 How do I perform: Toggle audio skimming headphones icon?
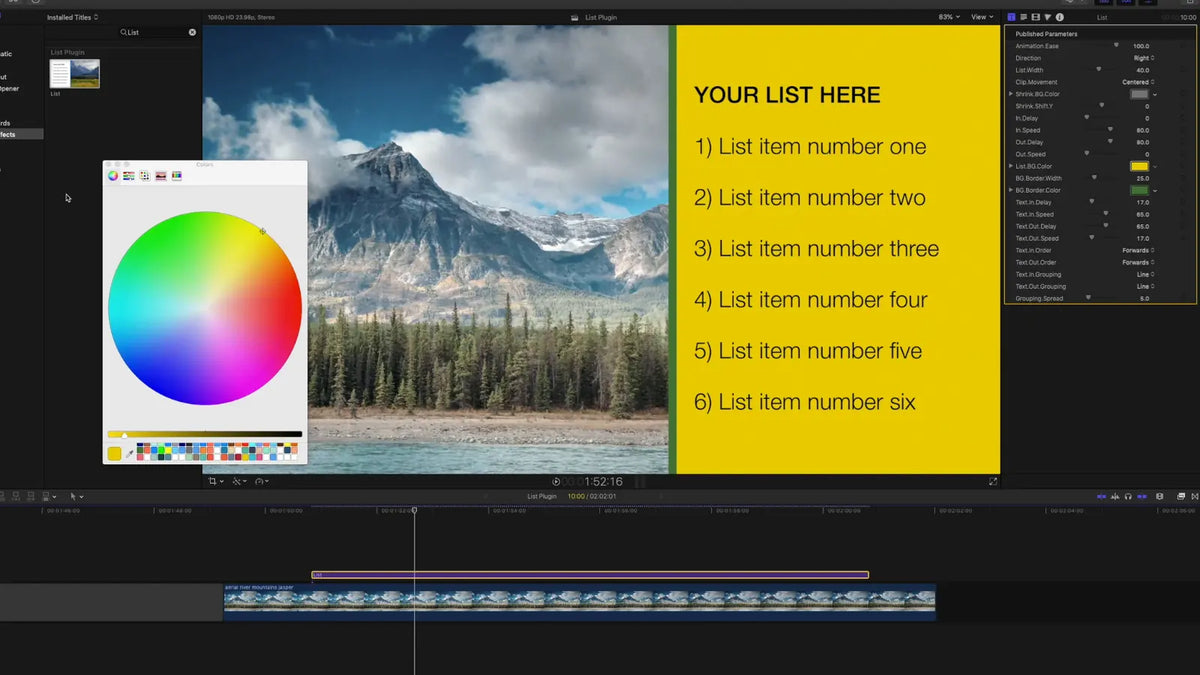(x=1128, y=496)
